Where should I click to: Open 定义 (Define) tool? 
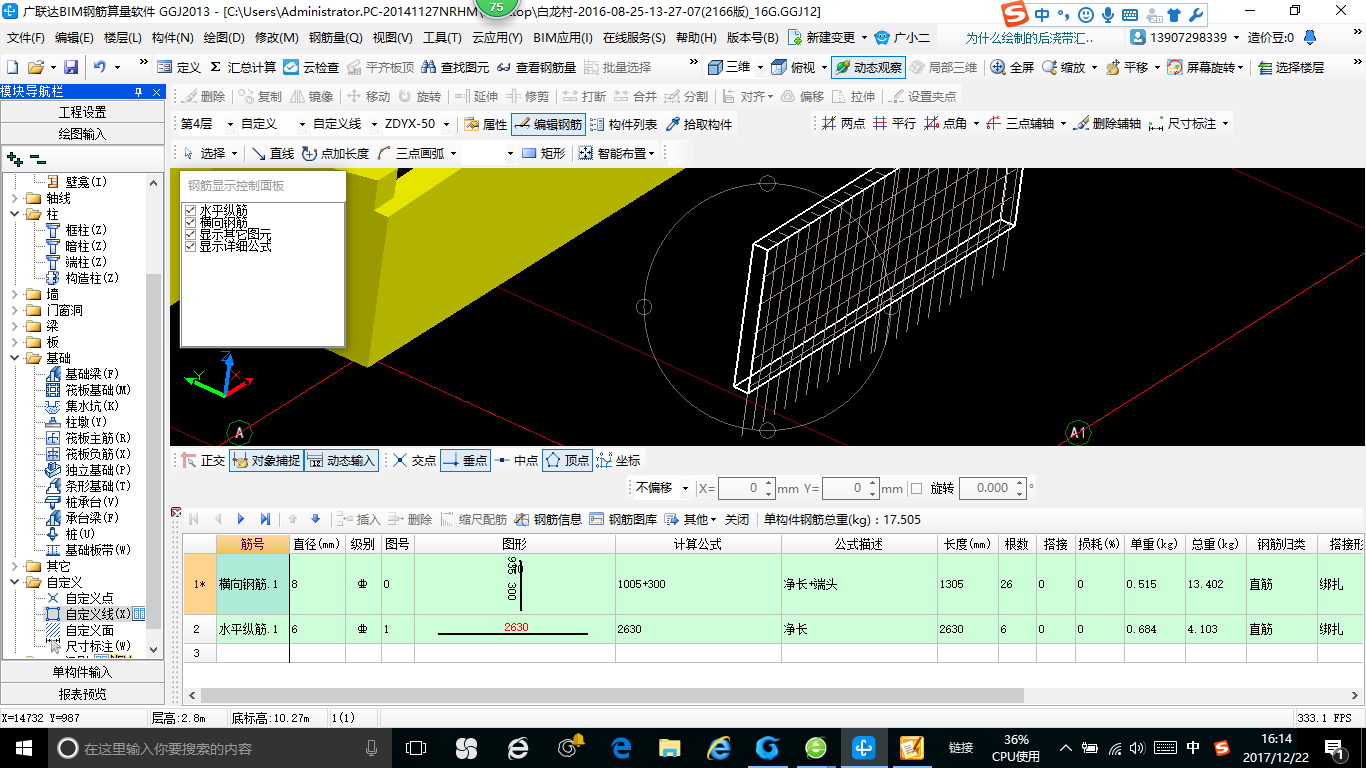[x=179, y=67]
